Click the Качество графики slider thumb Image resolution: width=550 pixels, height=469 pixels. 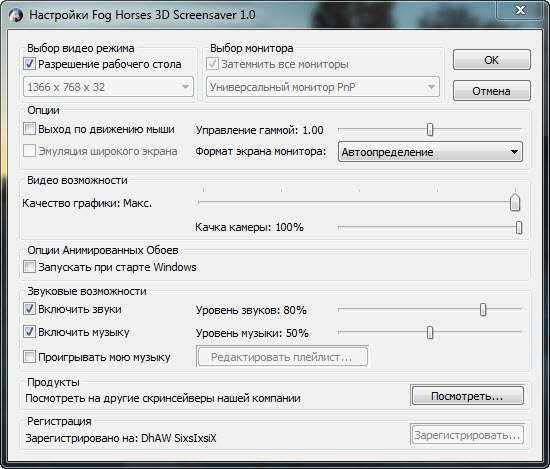[515, 202]
